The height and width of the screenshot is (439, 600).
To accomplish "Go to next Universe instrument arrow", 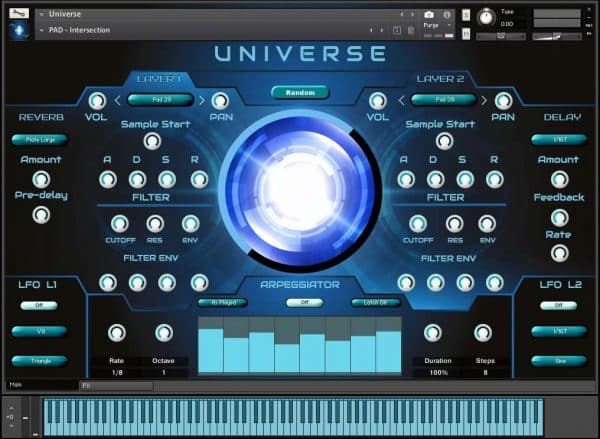I will click(x=412, y=14).
